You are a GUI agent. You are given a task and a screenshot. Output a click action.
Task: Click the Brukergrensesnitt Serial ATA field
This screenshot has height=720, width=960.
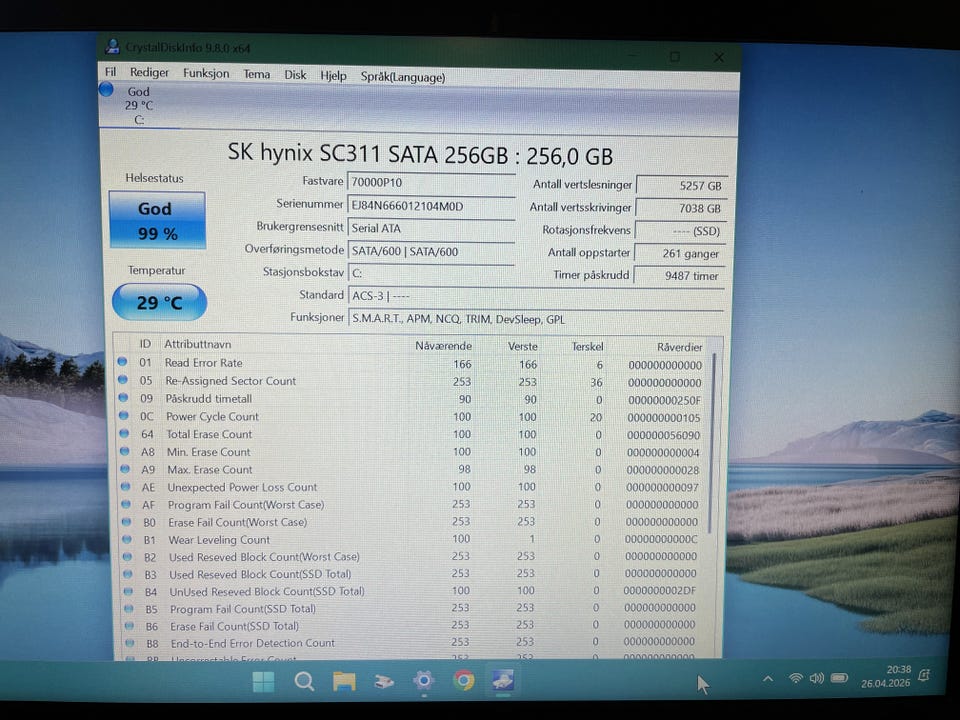pyautogui.click(x=431, y=228)
